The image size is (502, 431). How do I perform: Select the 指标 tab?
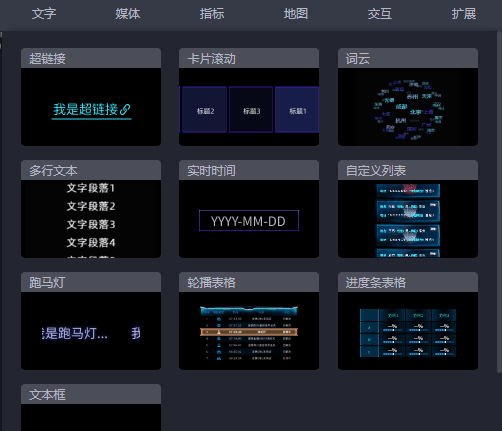(212, 14)
